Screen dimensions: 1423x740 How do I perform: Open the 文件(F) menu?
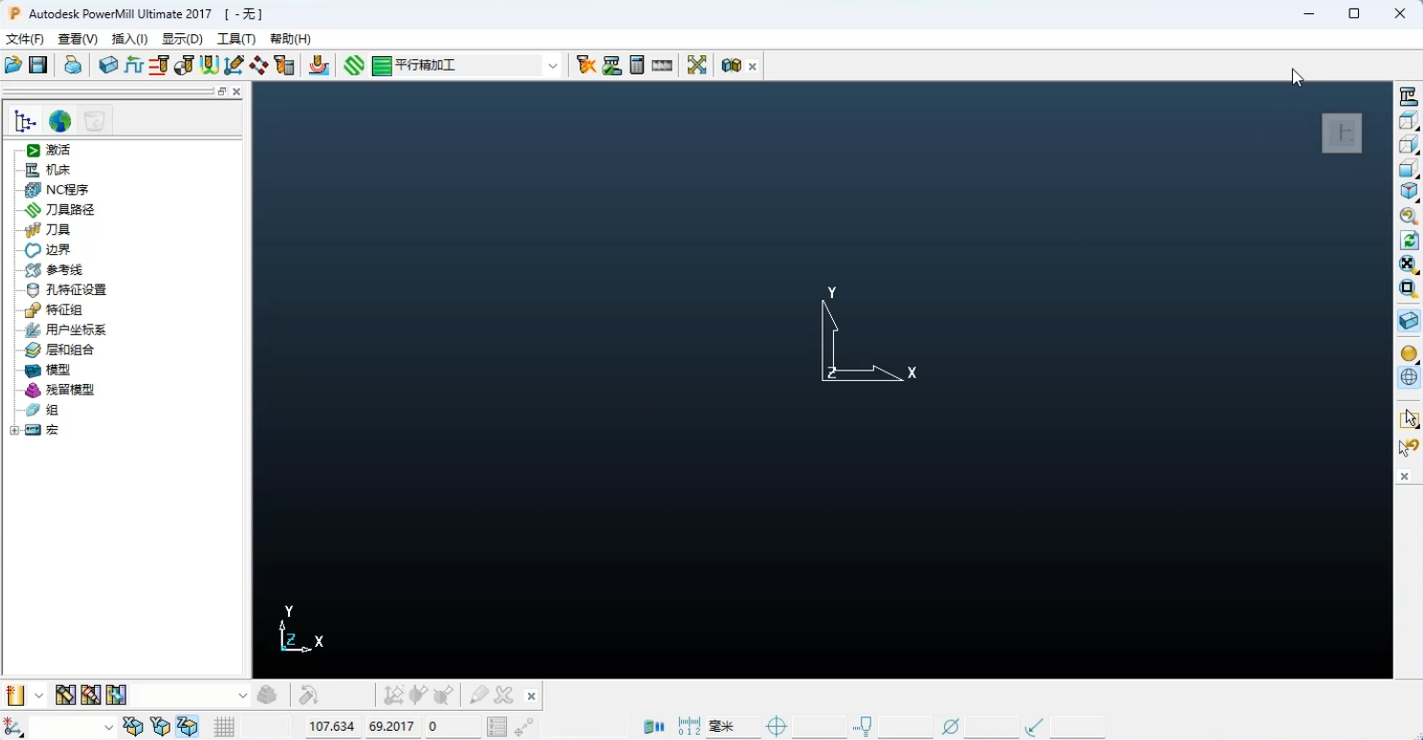[25, 39]
